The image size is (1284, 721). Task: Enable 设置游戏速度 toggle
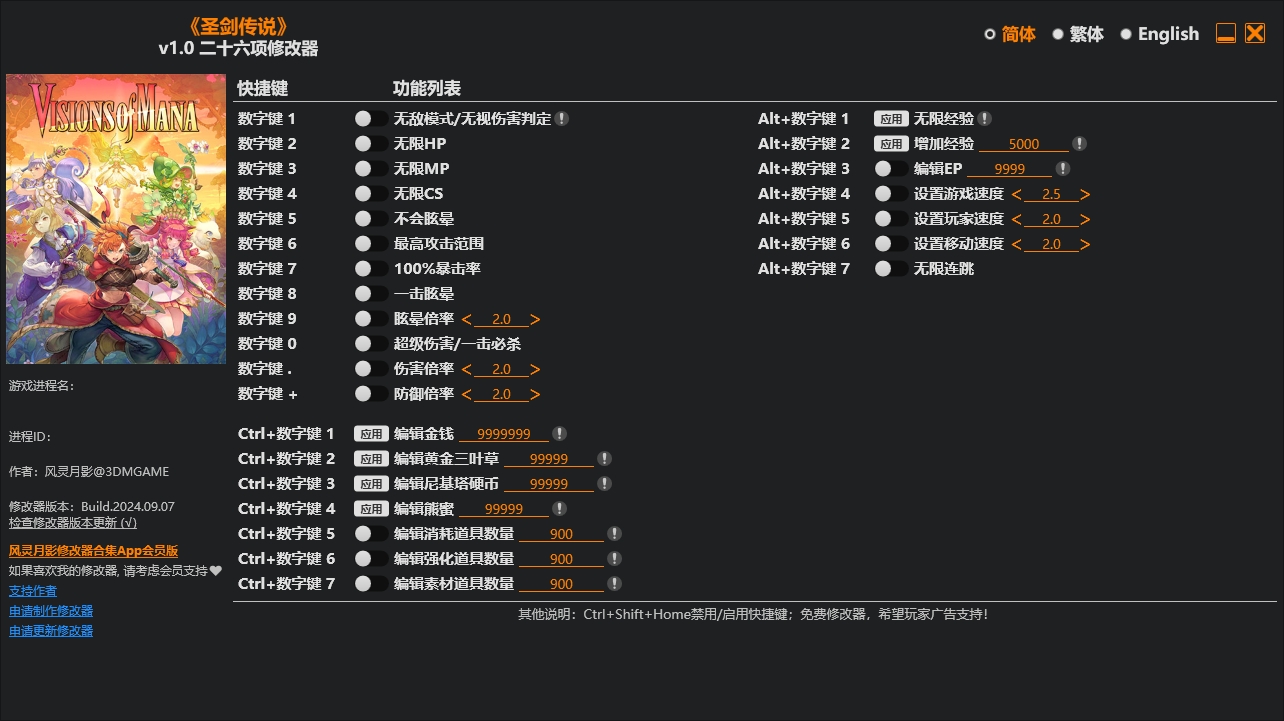click(891, 194)
